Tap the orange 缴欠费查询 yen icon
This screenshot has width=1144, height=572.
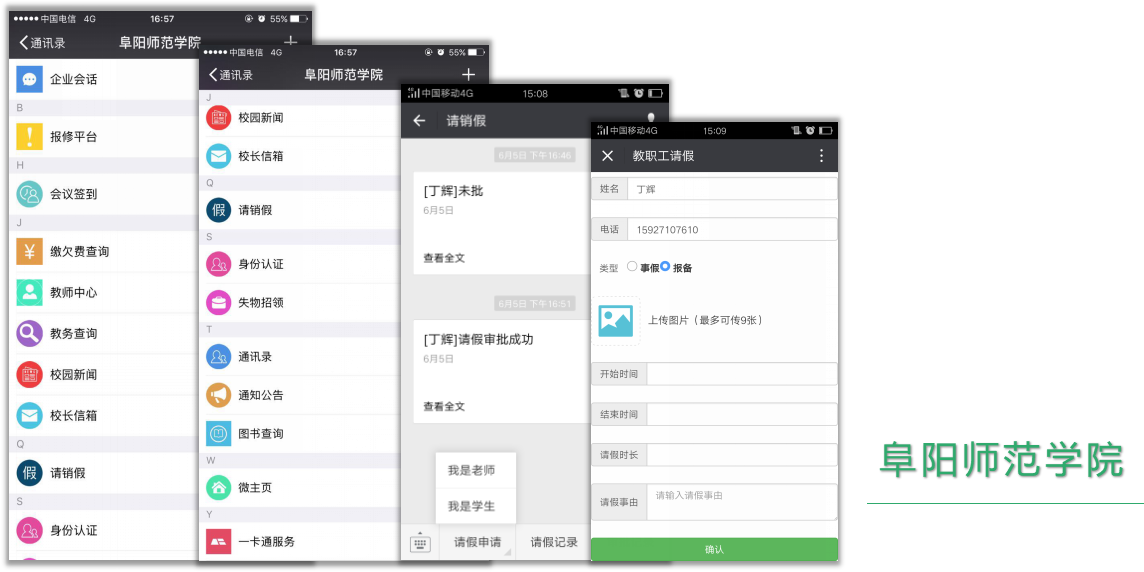coord(29,252)
